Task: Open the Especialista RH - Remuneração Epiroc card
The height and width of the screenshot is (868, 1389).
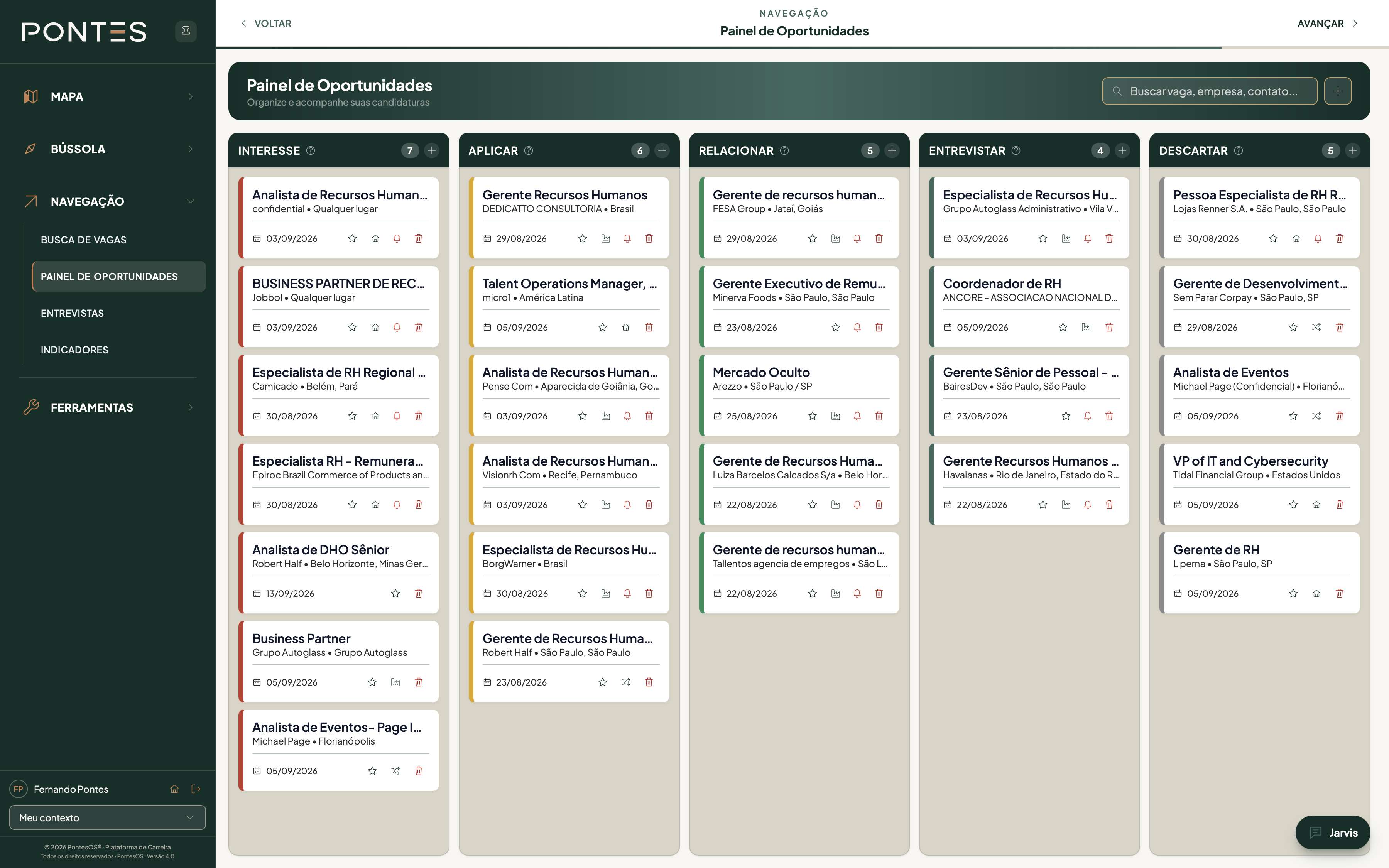Action: click(x=339, y=484)
